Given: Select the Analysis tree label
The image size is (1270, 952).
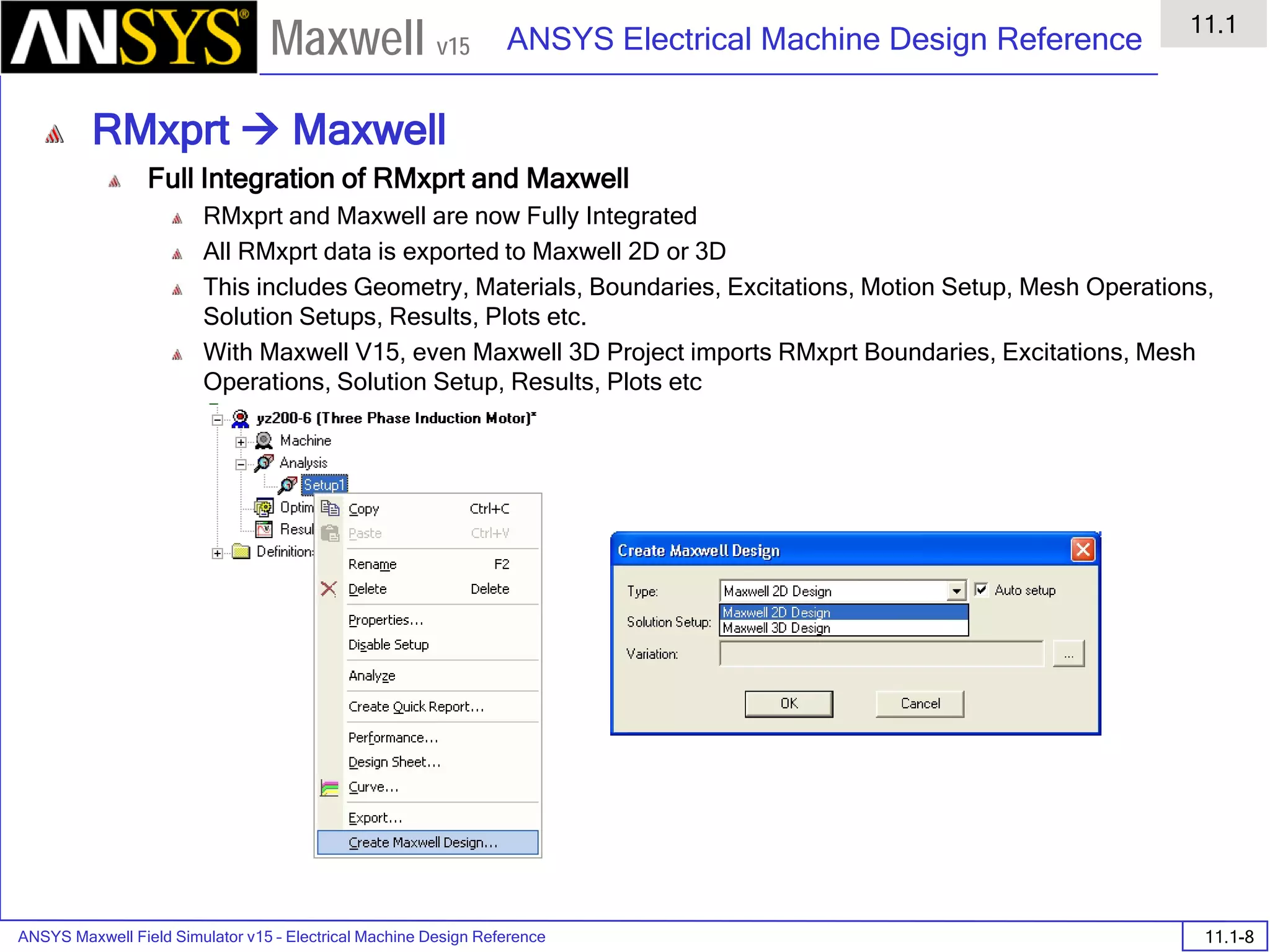Looking at the screenshot, I should (x=303, y=463).
